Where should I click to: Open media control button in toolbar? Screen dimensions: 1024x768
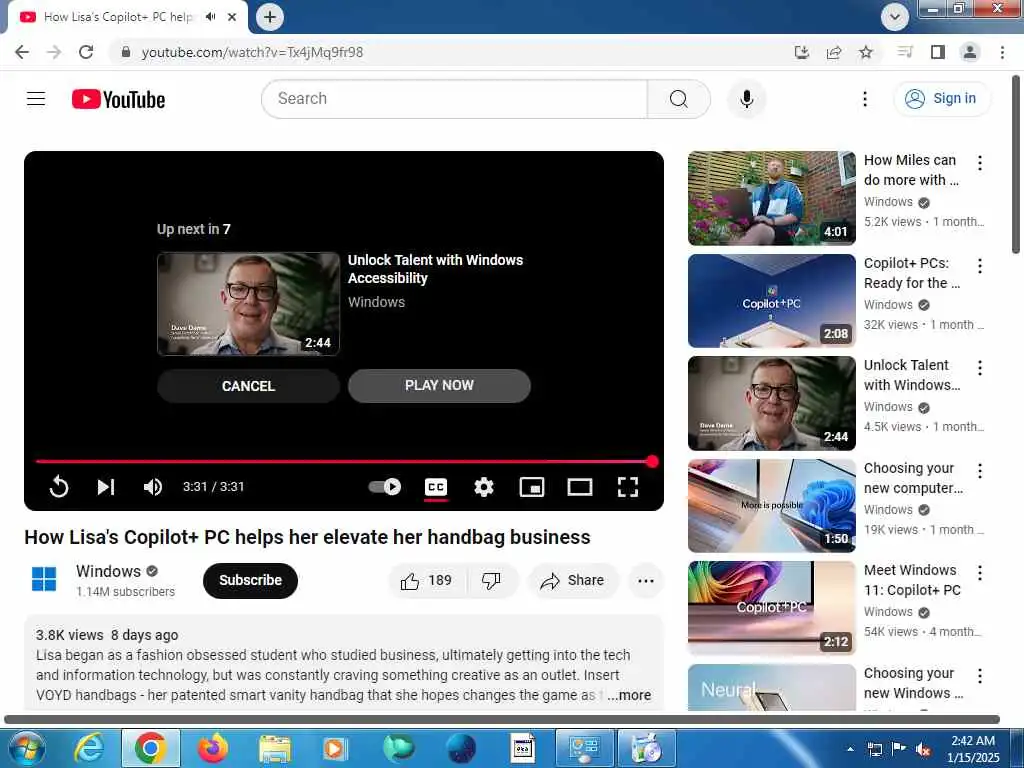coord(905,52)
